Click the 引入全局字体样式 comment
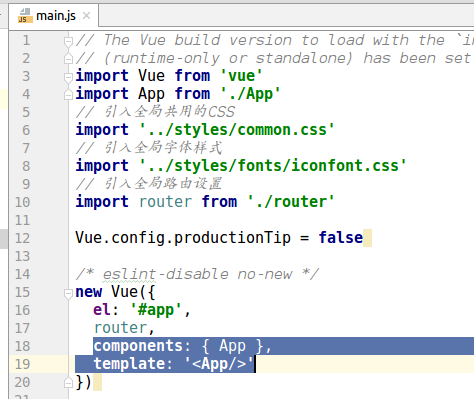Image resolution: width=474 pixels, height=399 pixels. (149, 148)
